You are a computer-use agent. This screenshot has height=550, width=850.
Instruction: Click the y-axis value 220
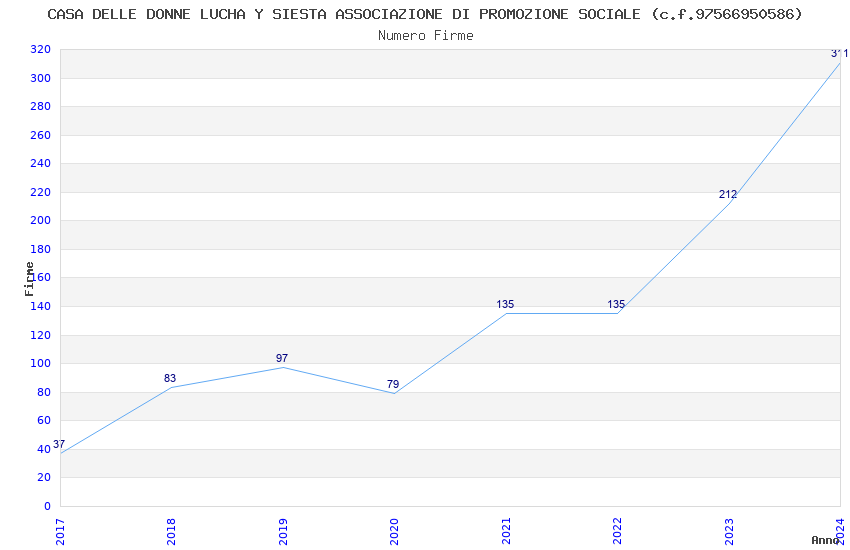coord(40,192)
